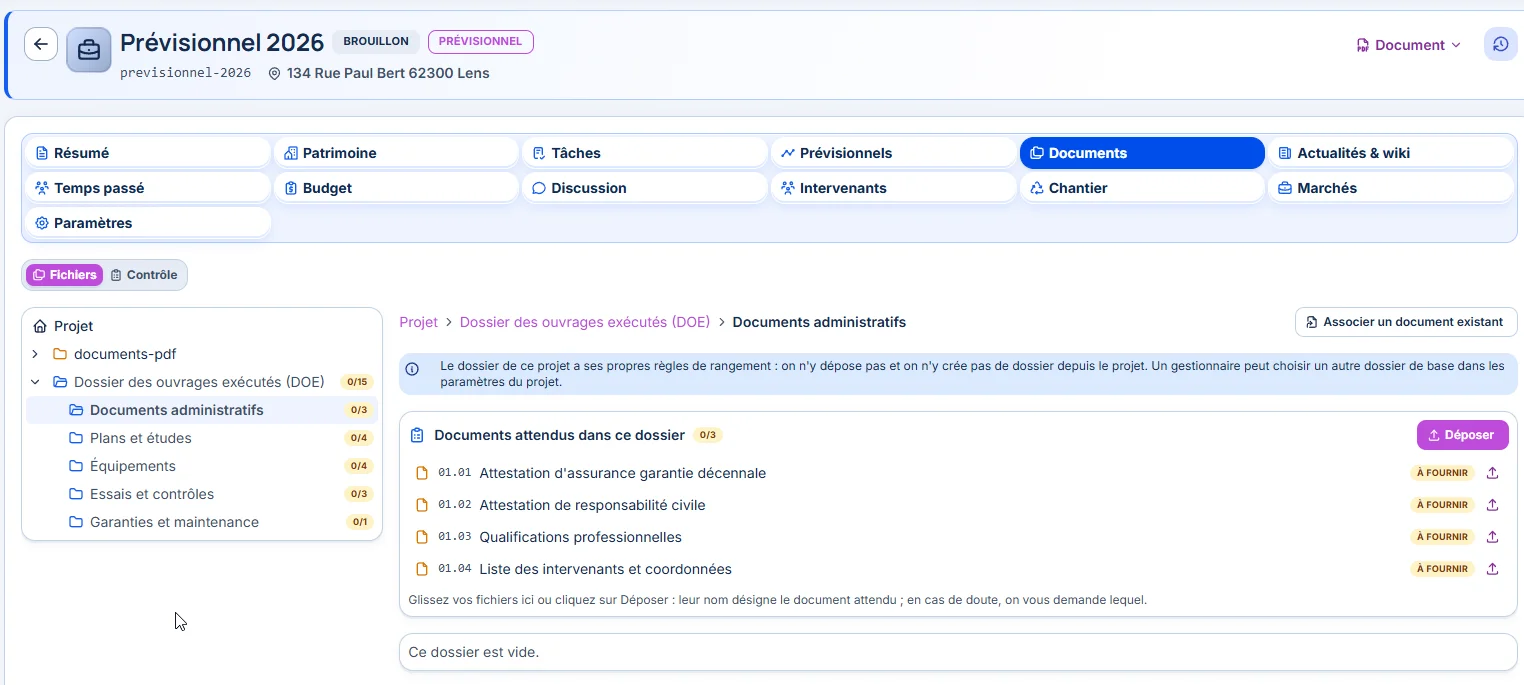Image resolution: width=1524 pixels, height=685 pixels.
Task: Switch to the Résumé tab
Action: 146,153
